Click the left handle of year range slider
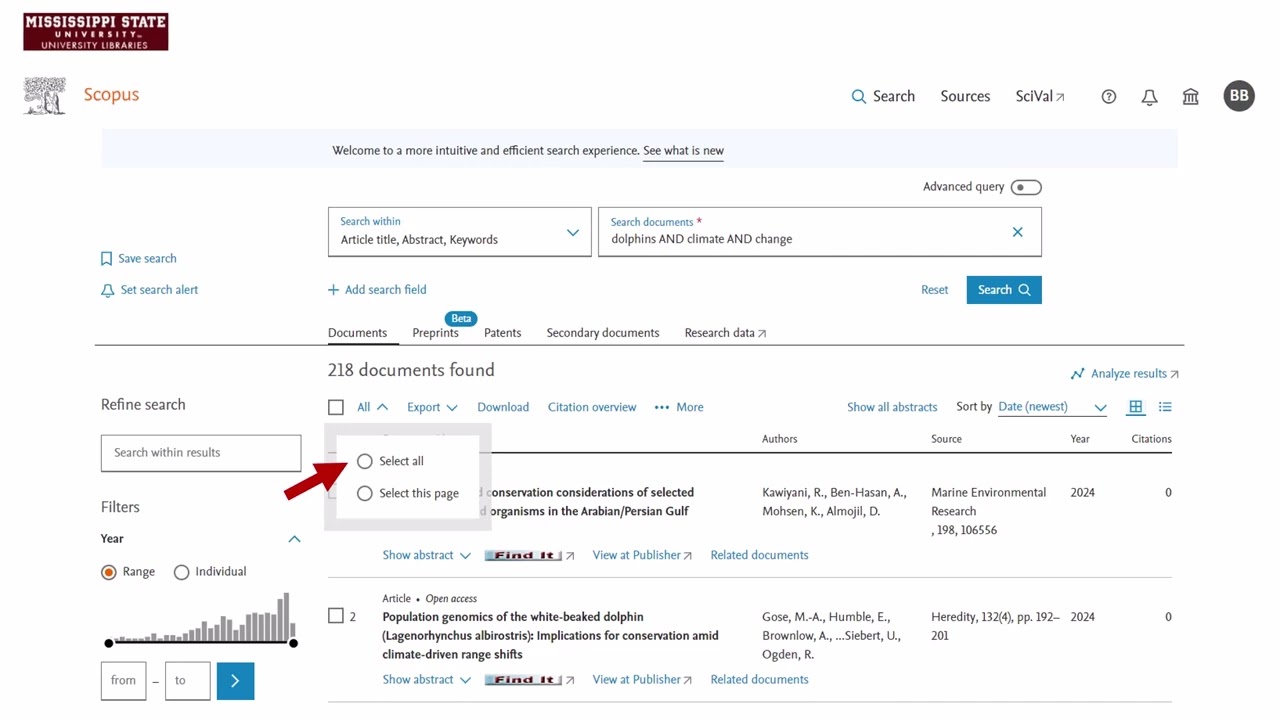The image size is (1280, 720). click(109, 643)
